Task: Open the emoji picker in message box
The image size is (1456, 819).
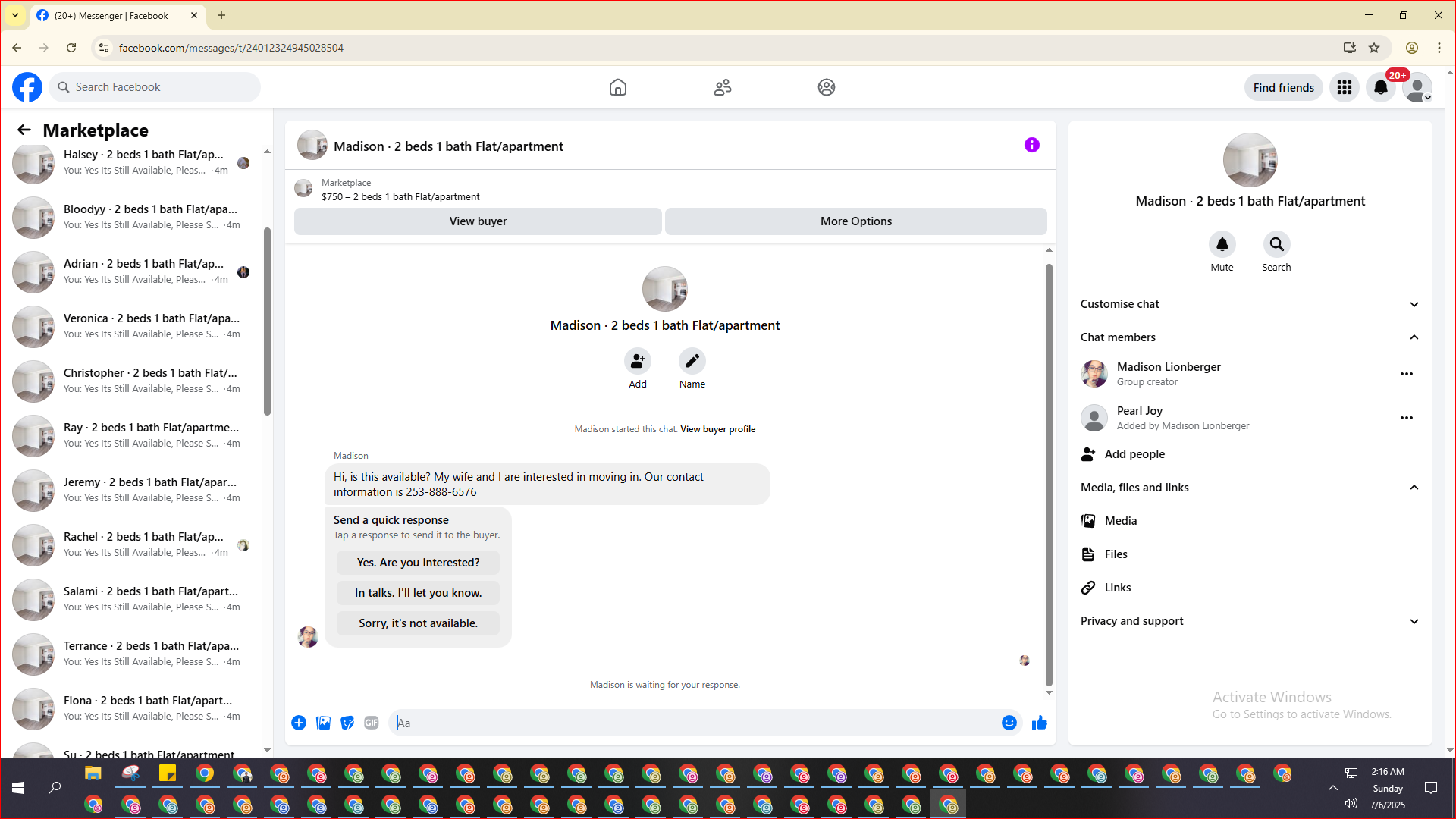Action: [1009, 723]
